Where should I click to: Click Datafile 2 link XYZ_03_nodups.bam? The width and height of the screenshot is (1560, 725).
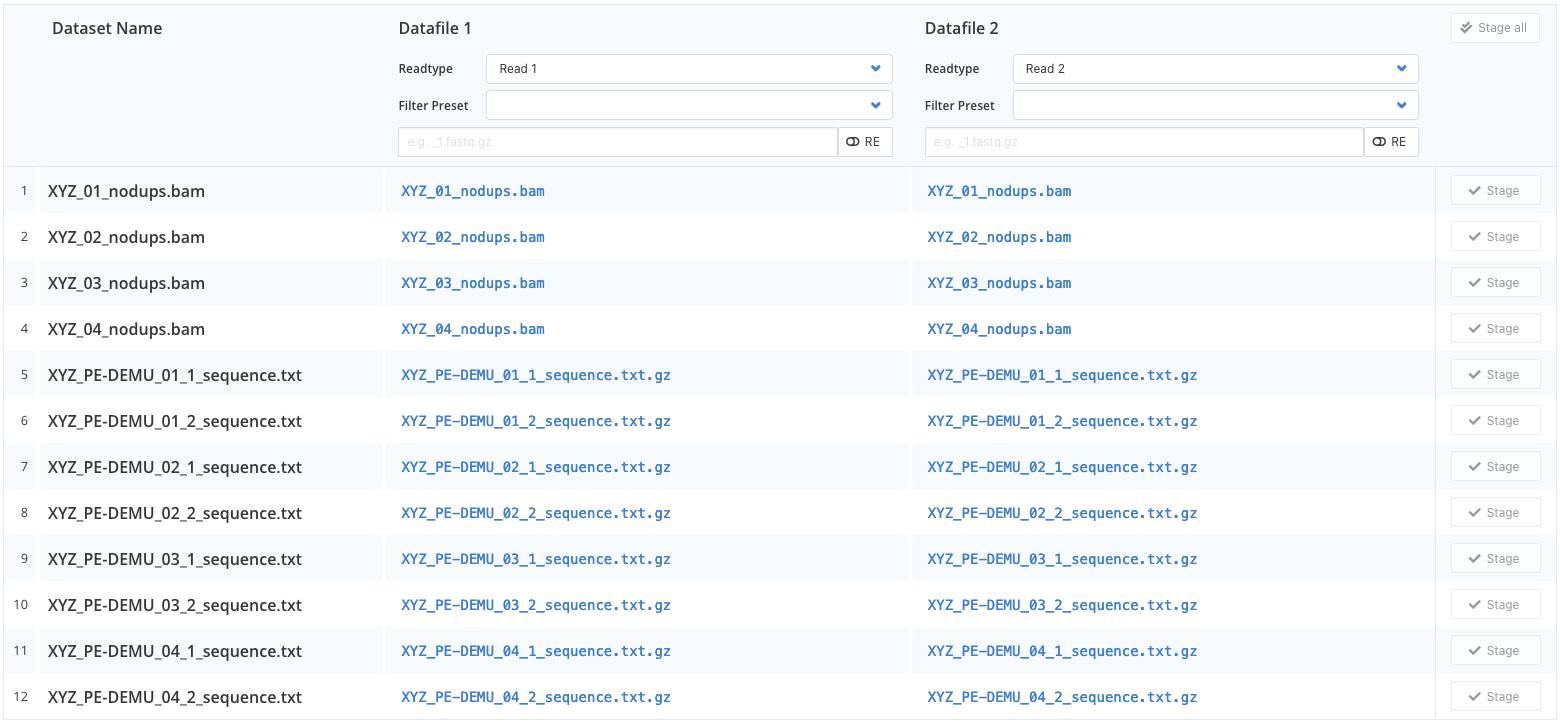click(999, 283)
